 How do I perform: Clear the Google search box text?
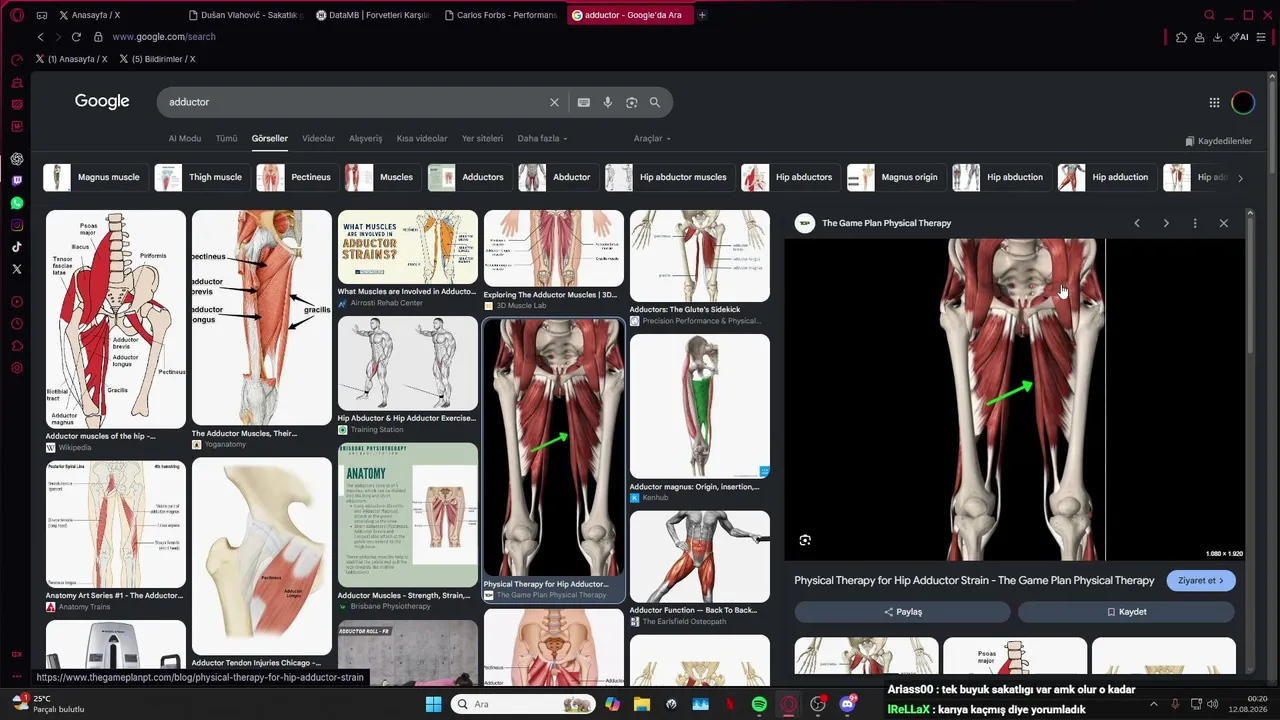click(x=554, y=102)
